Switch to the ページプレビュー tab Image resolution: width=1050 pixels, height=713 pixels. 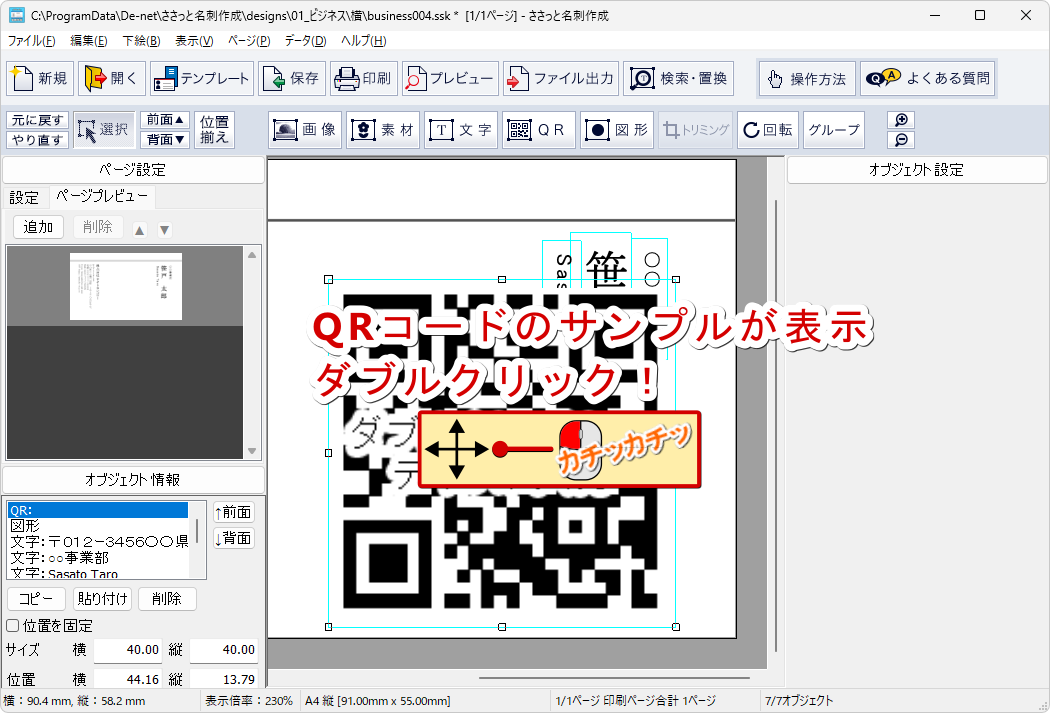102,196
